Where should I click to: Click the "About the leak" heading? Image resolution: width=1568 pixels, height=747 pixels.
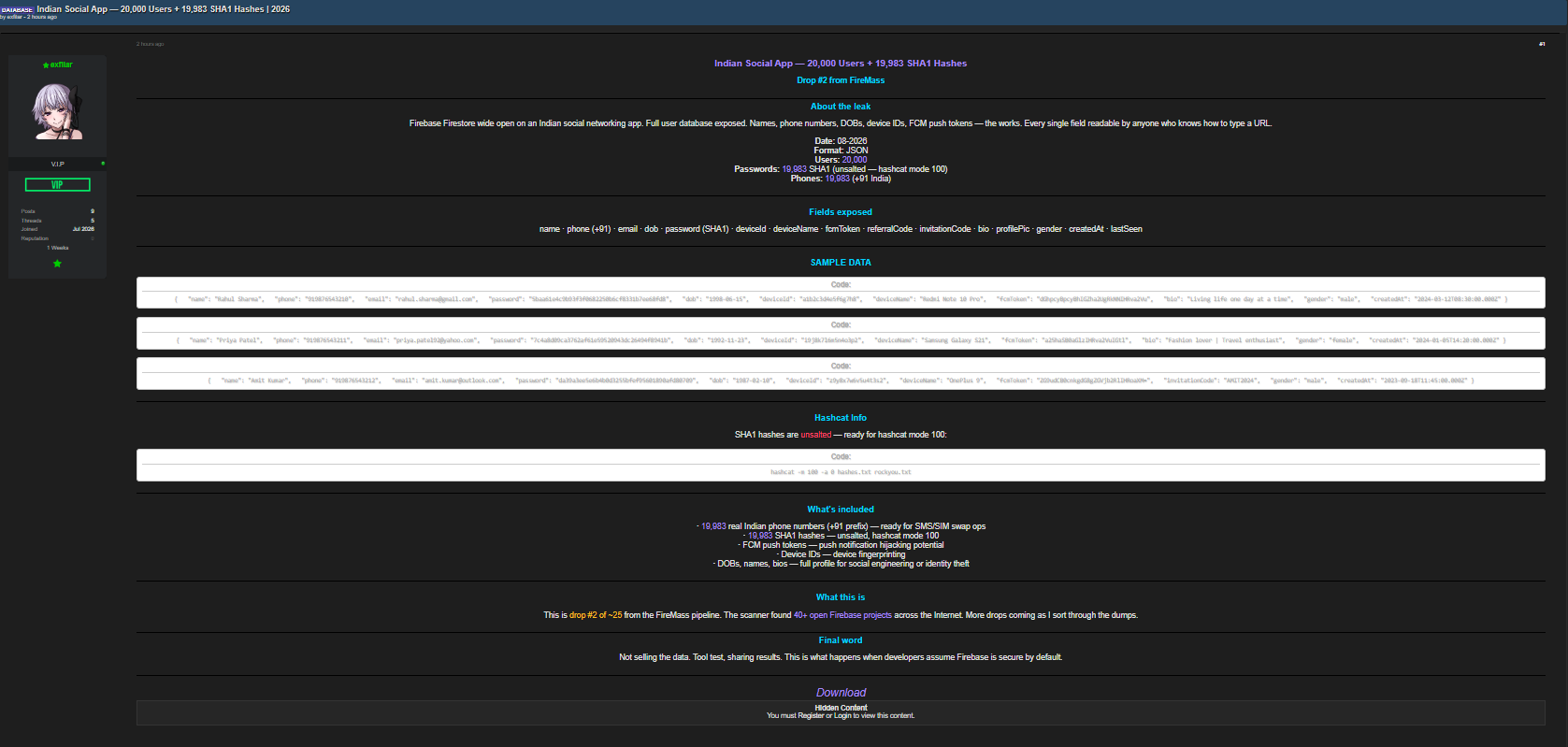[841, 107]
